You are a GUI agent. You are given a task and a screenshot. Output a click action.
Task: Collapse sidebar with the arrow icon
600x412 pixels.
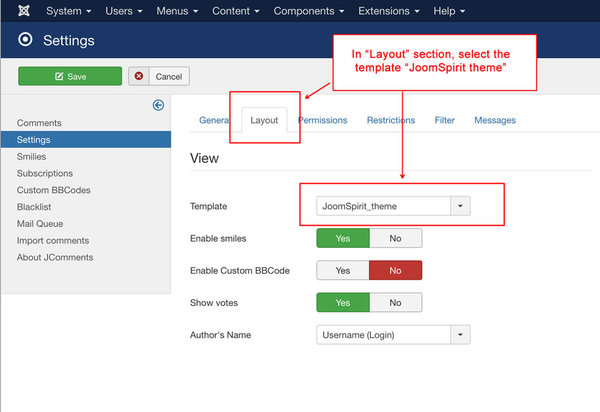(x=158, y=105)
